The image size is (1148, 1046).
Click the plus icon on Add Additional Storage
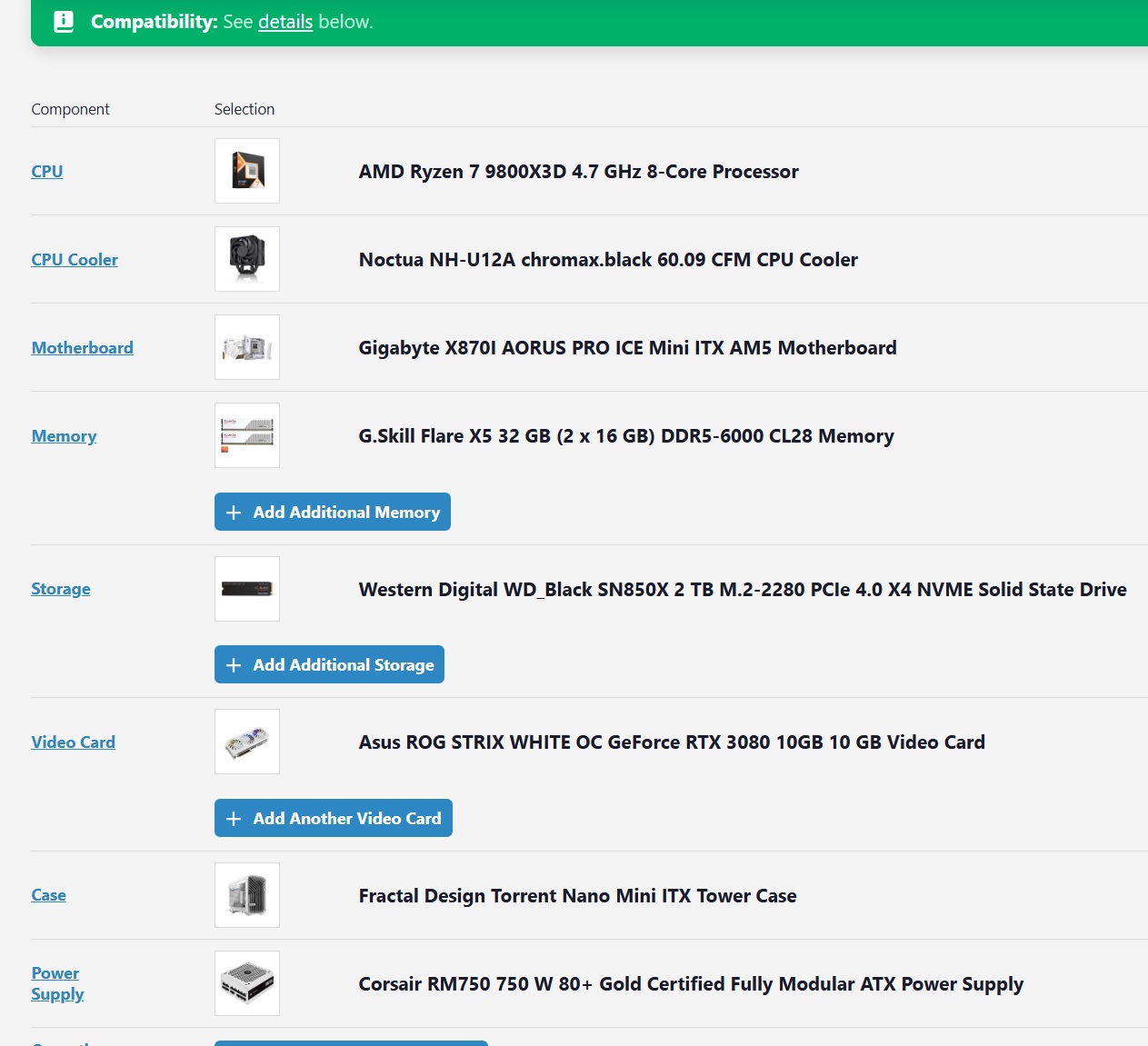pyautogui.click(x=234, y=665)
